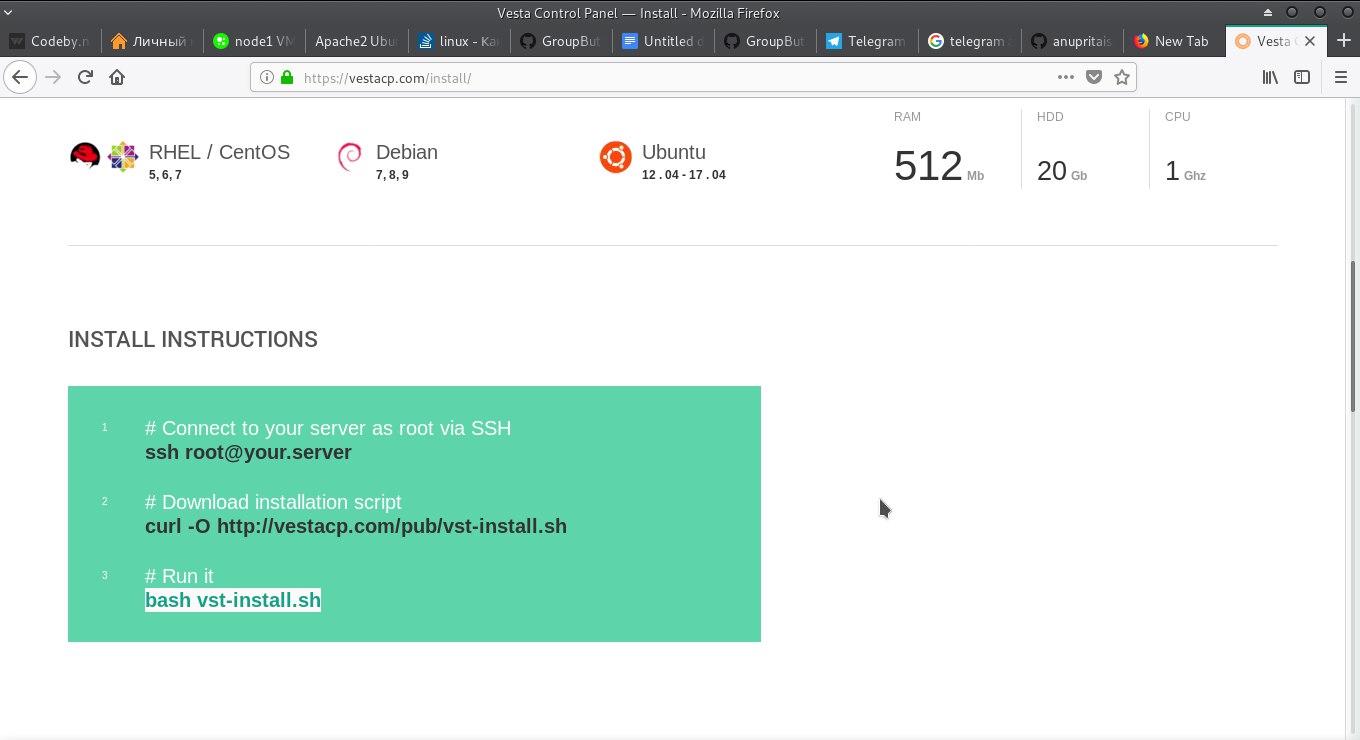Click the ssh root@your.server command
The image size is (1360, 740).
(248, 452)
